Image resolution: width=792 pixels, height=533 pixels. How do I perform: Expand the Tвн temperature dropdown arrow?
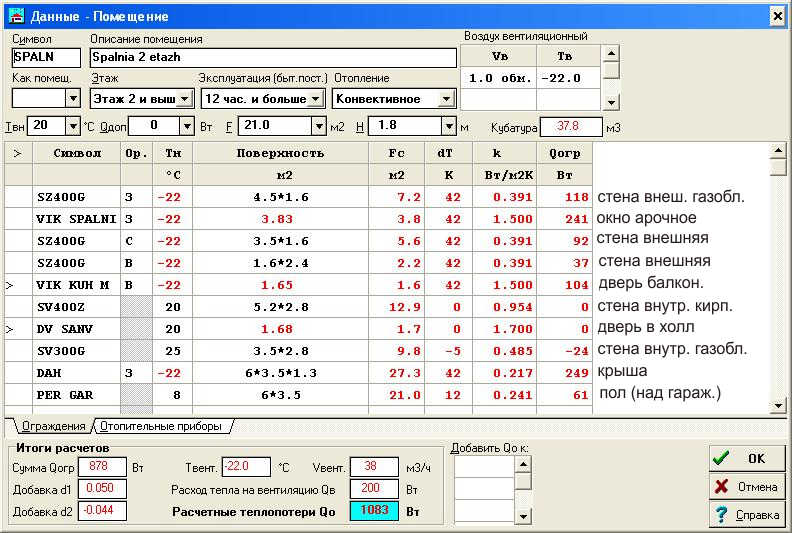click(73, 126)
